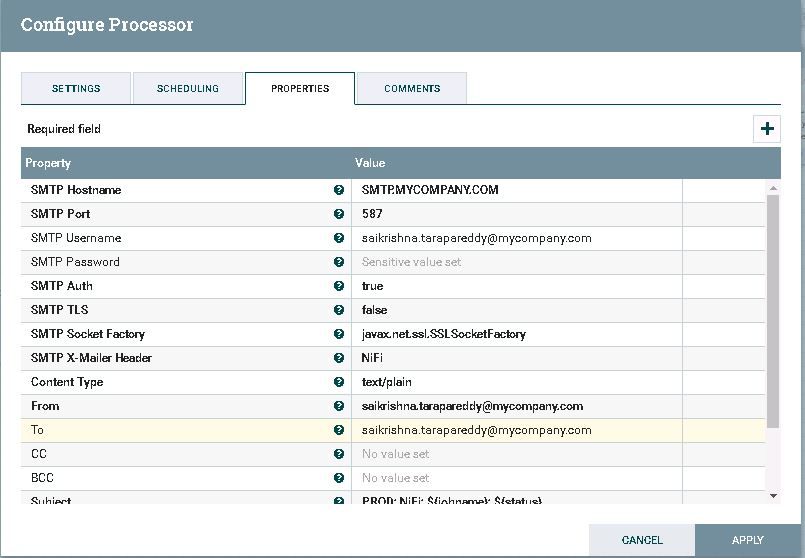
Task: Edit the SMTP TLS false value
Action: click(516, 310)
